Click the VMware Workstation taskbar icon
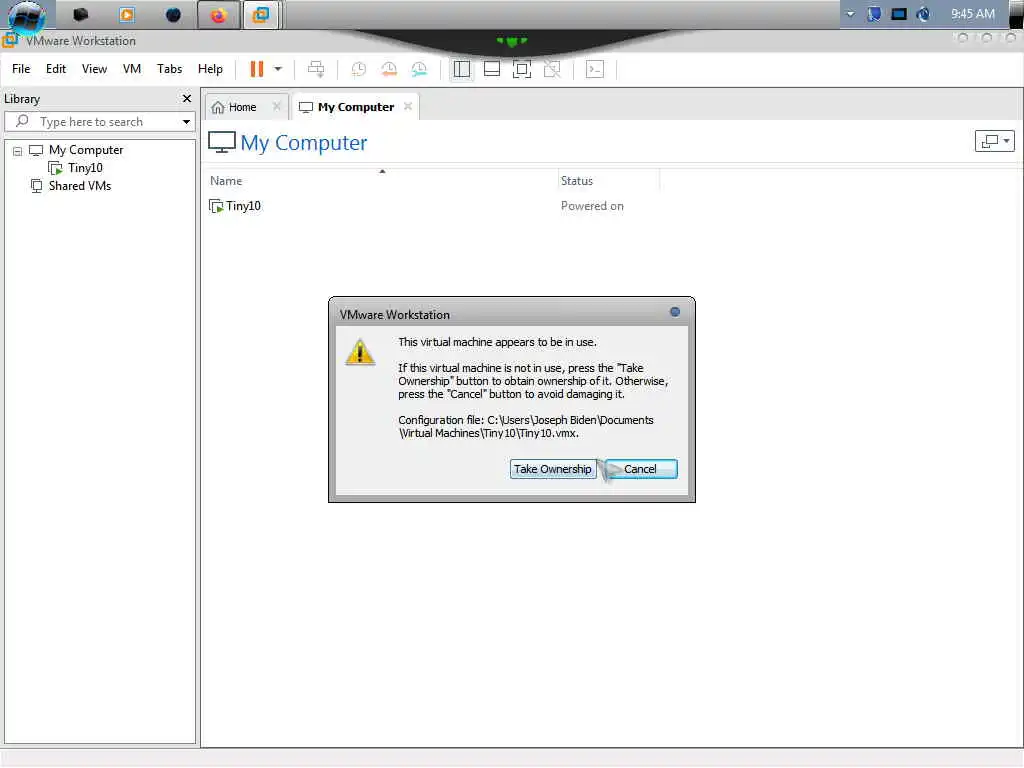The width and height of the screenshot is (1024, 768). point(261,15)
